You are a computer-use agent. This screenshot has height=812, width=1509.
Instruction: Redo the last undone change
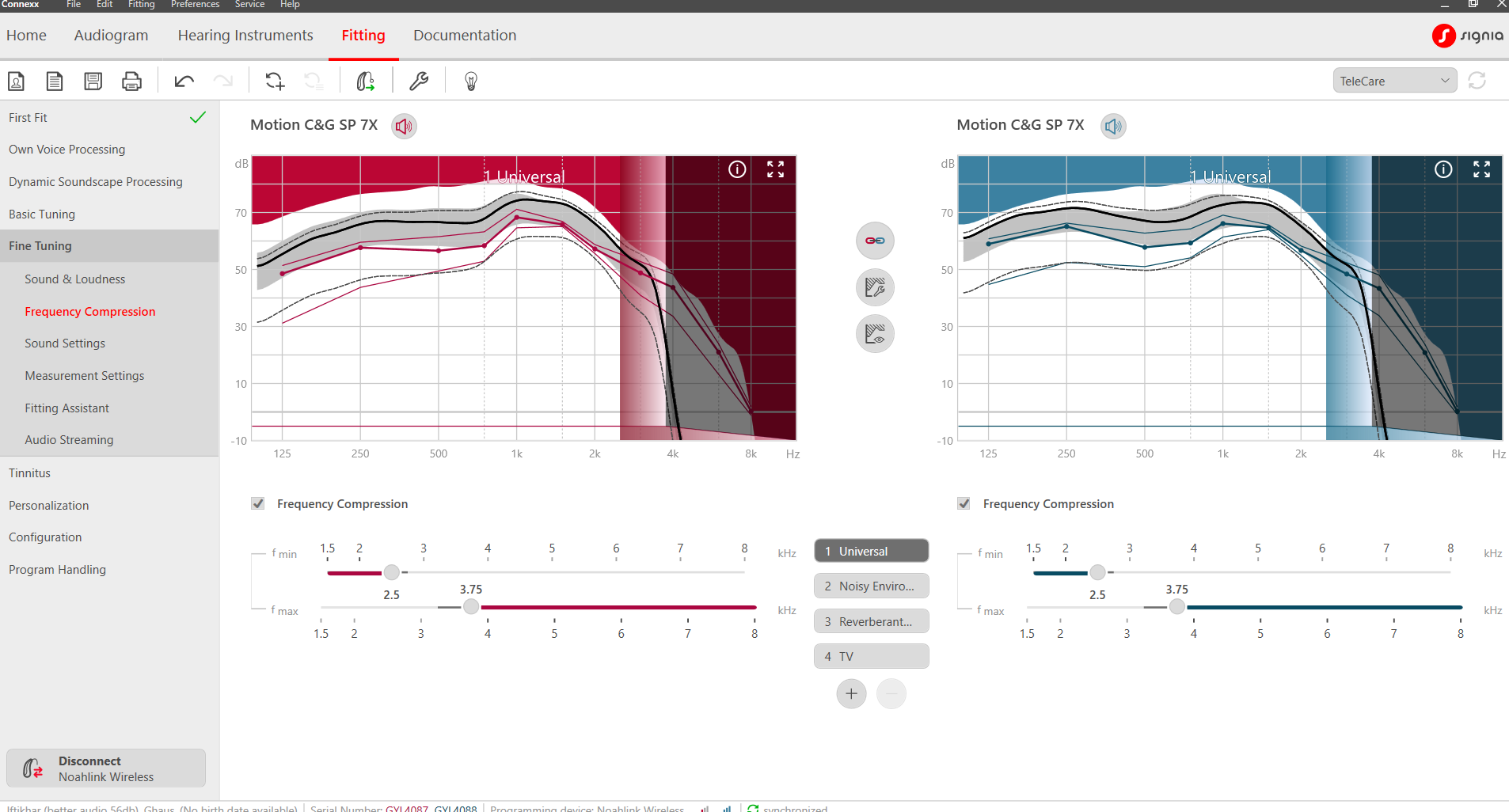click(223, 81)
